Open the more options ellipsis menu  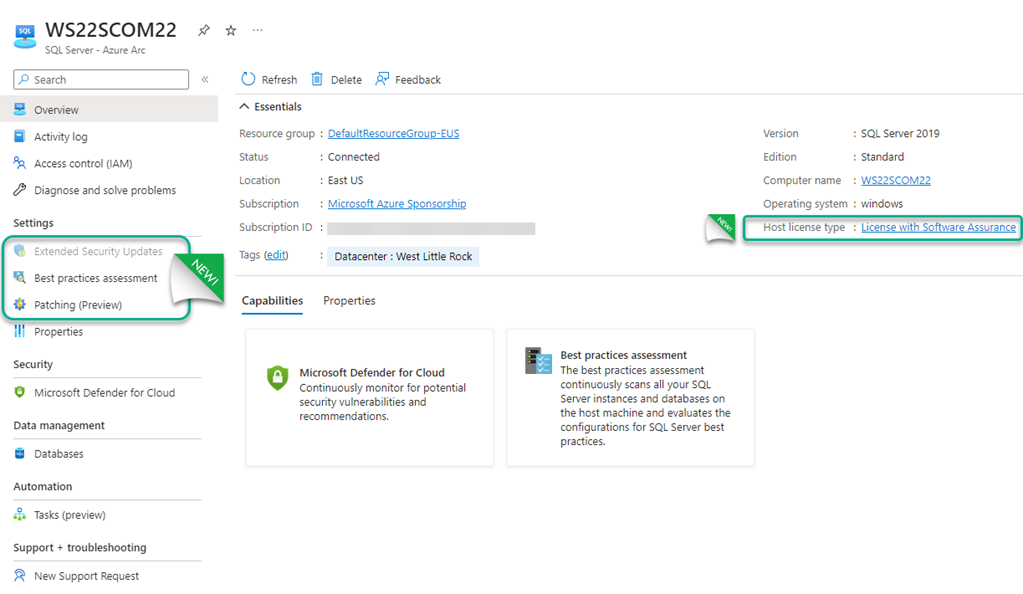click(x=258, y=31)
